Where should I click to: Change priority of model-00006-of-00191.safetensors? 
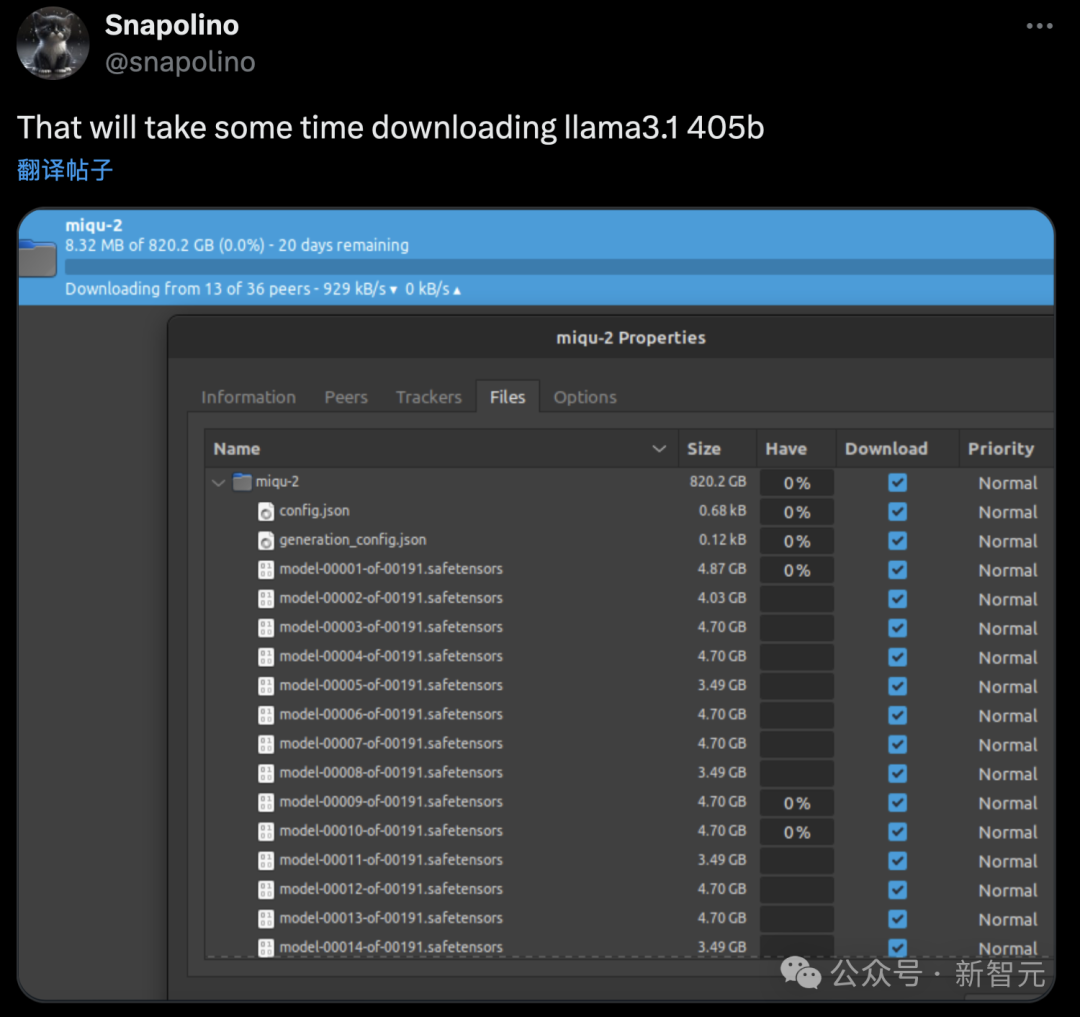click(1008, 716)
